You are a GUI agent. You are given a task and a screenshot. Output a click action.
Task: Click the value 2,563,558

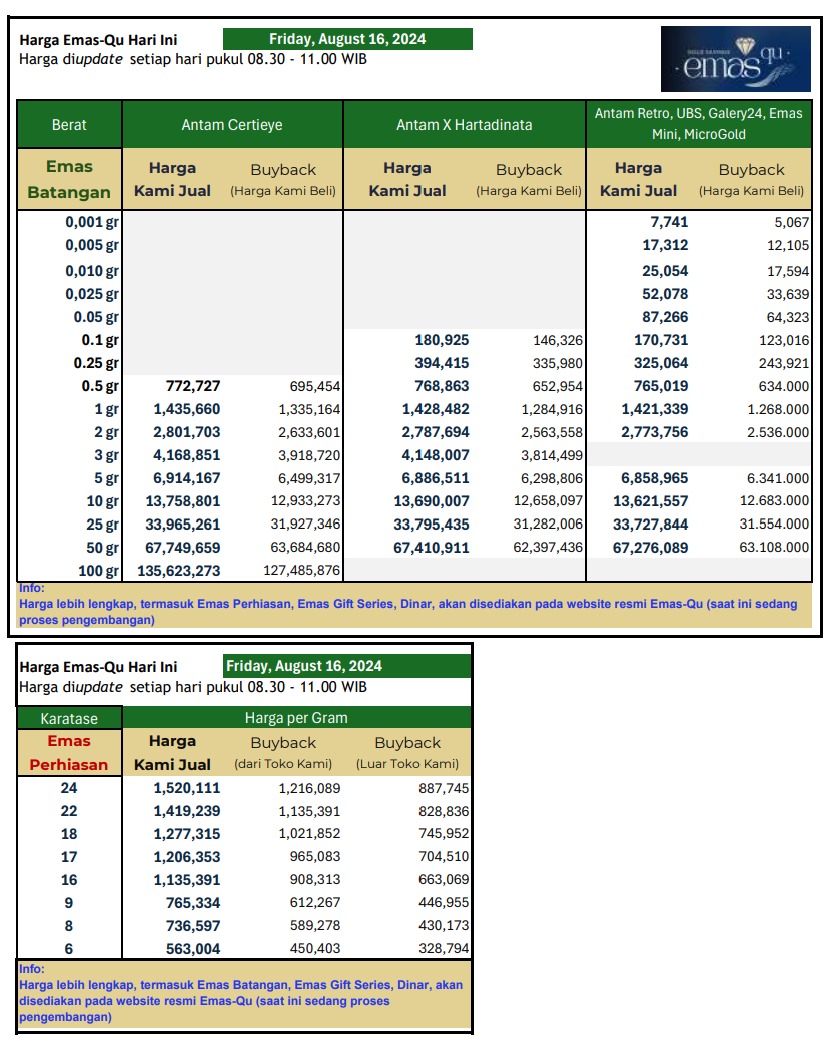coord(552,432)
